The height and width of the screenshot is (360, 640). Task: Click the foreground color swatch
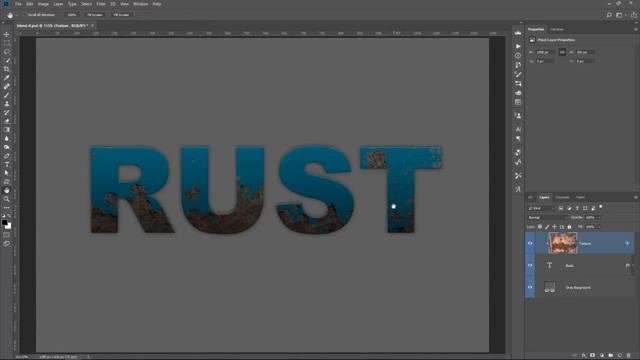[4, 223]
